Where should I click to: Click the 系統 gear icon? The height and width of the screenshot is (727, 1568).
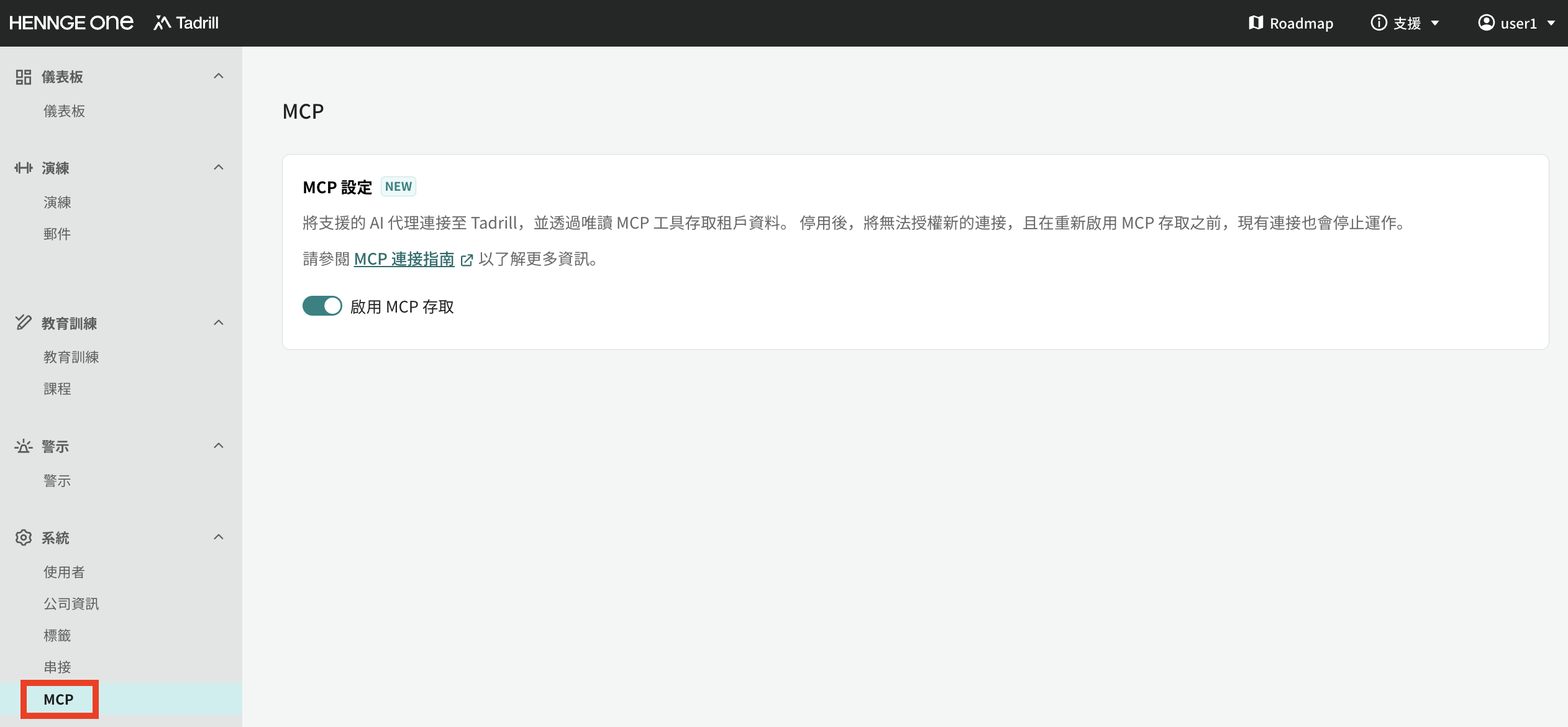(x=24, y=537)
